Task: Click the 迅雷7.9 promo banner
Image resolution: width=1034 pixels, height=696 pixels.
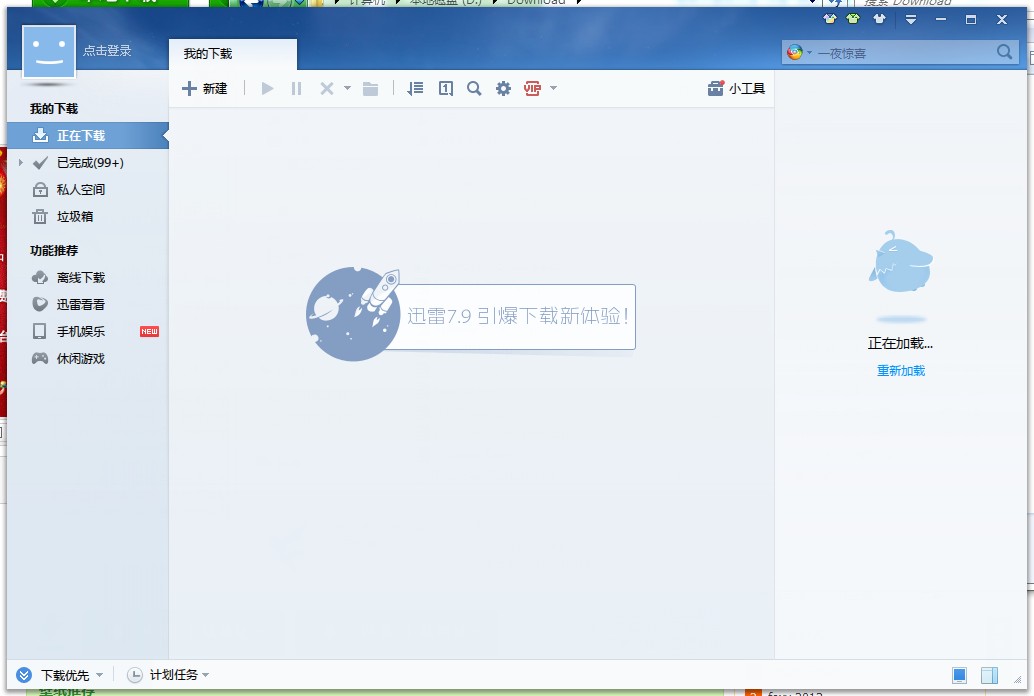Action: click(471, 315)
